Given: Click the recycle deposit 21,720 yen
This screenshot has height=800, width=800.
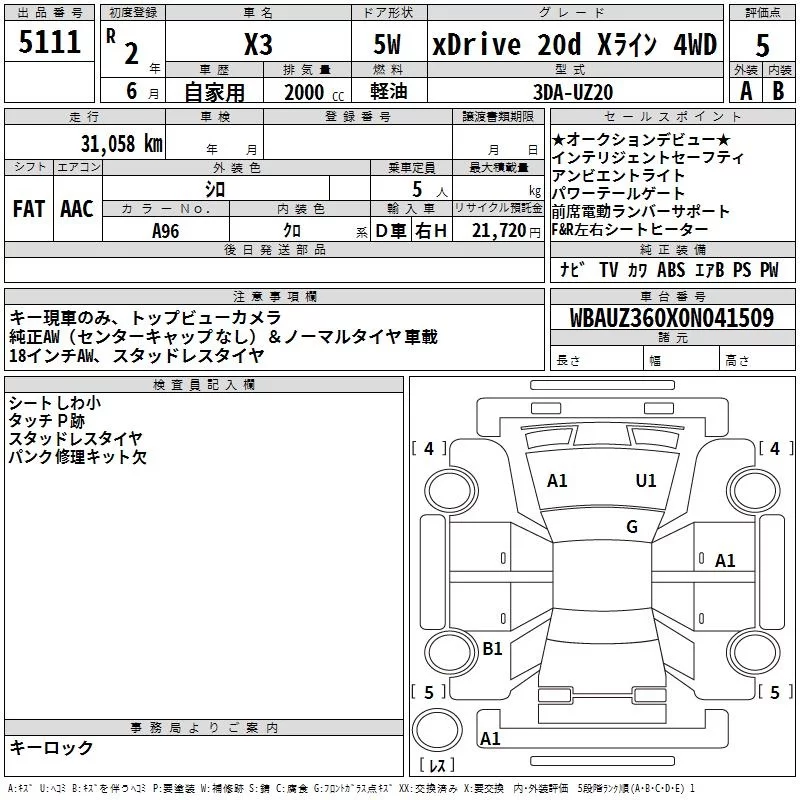Looking at the screenshot, I should click(x=506, y=231).
